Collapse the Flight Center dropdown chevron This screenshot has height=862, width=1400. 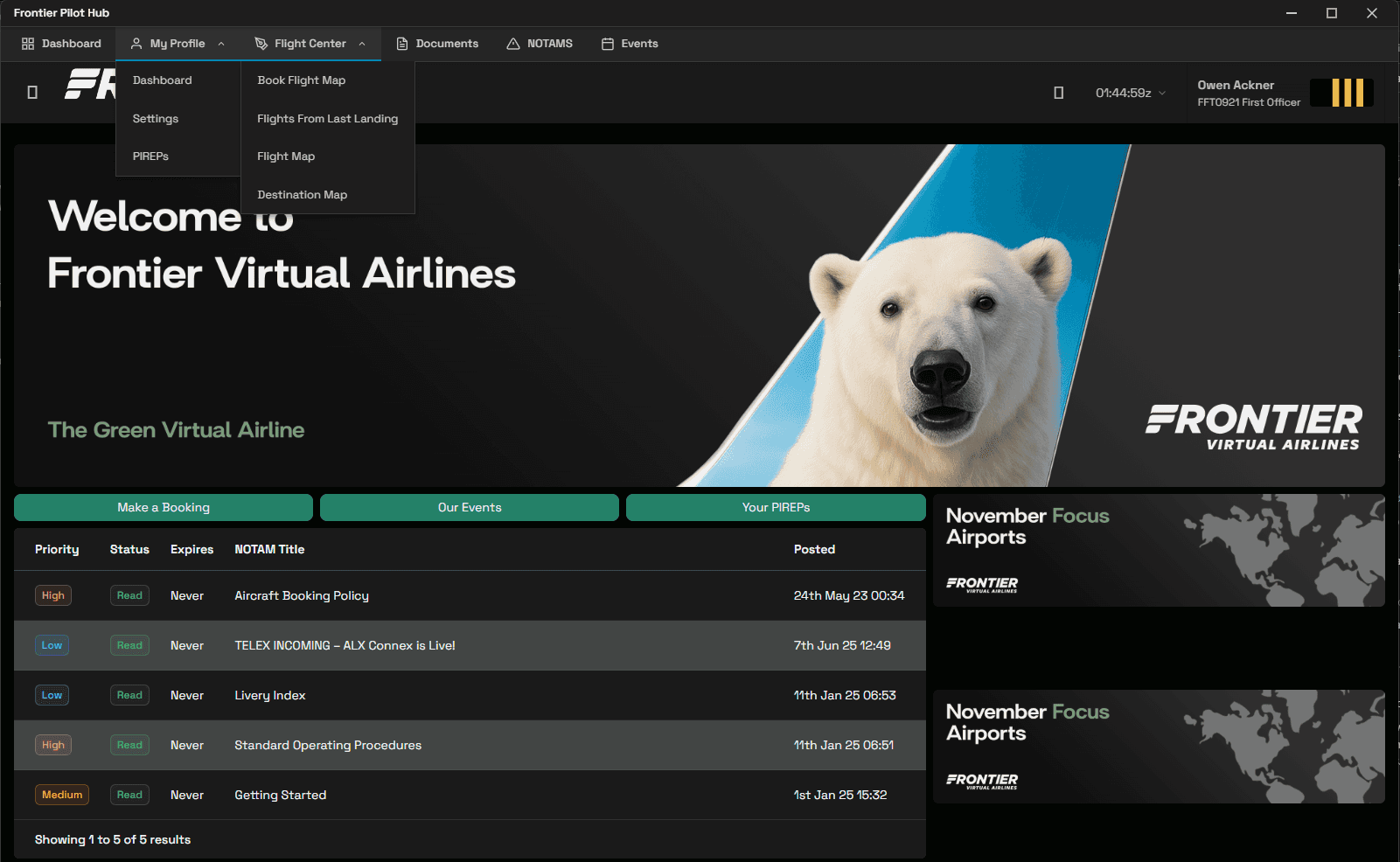tap(361, 43)
